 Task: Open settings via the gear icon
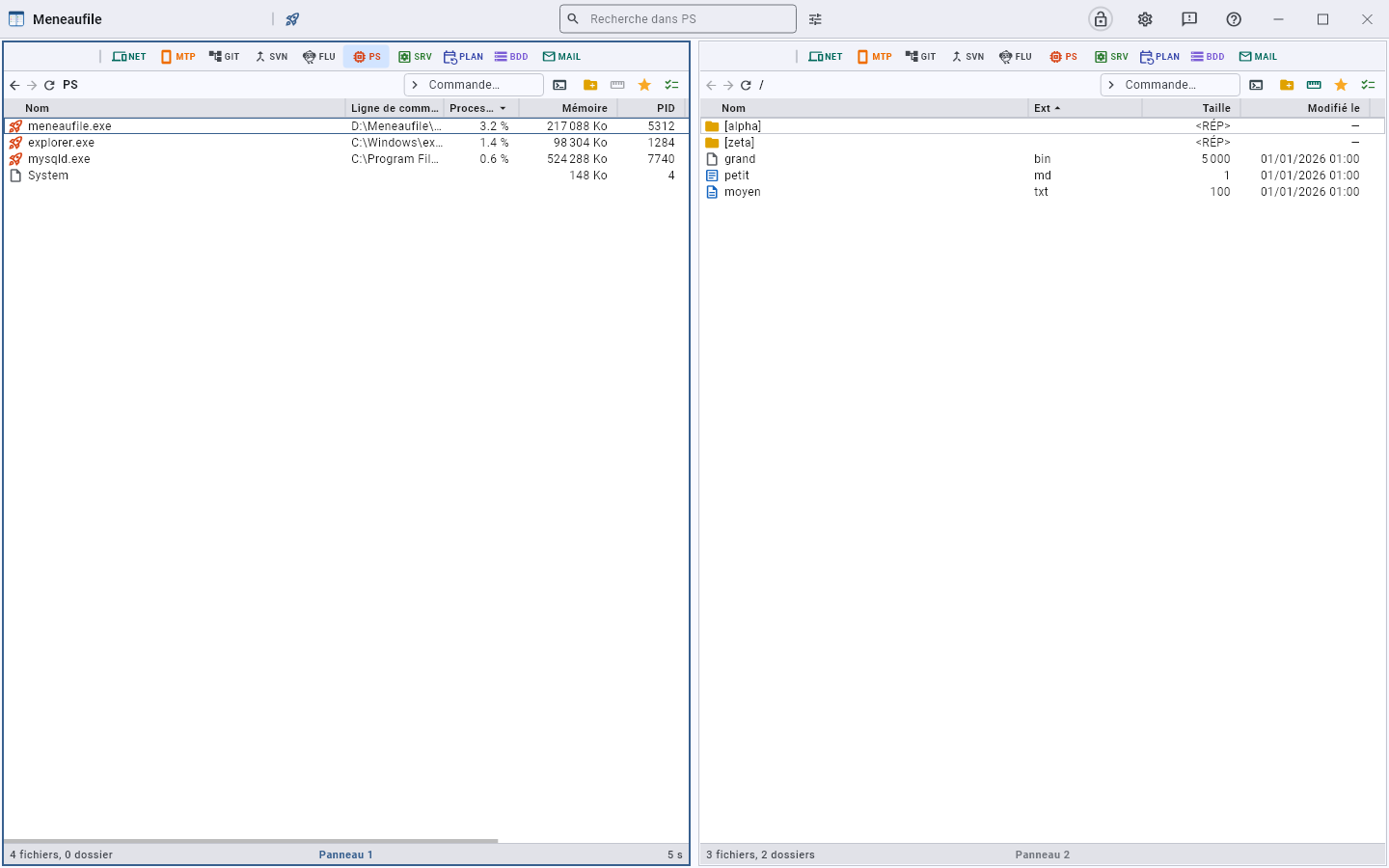pos(1145,19)
